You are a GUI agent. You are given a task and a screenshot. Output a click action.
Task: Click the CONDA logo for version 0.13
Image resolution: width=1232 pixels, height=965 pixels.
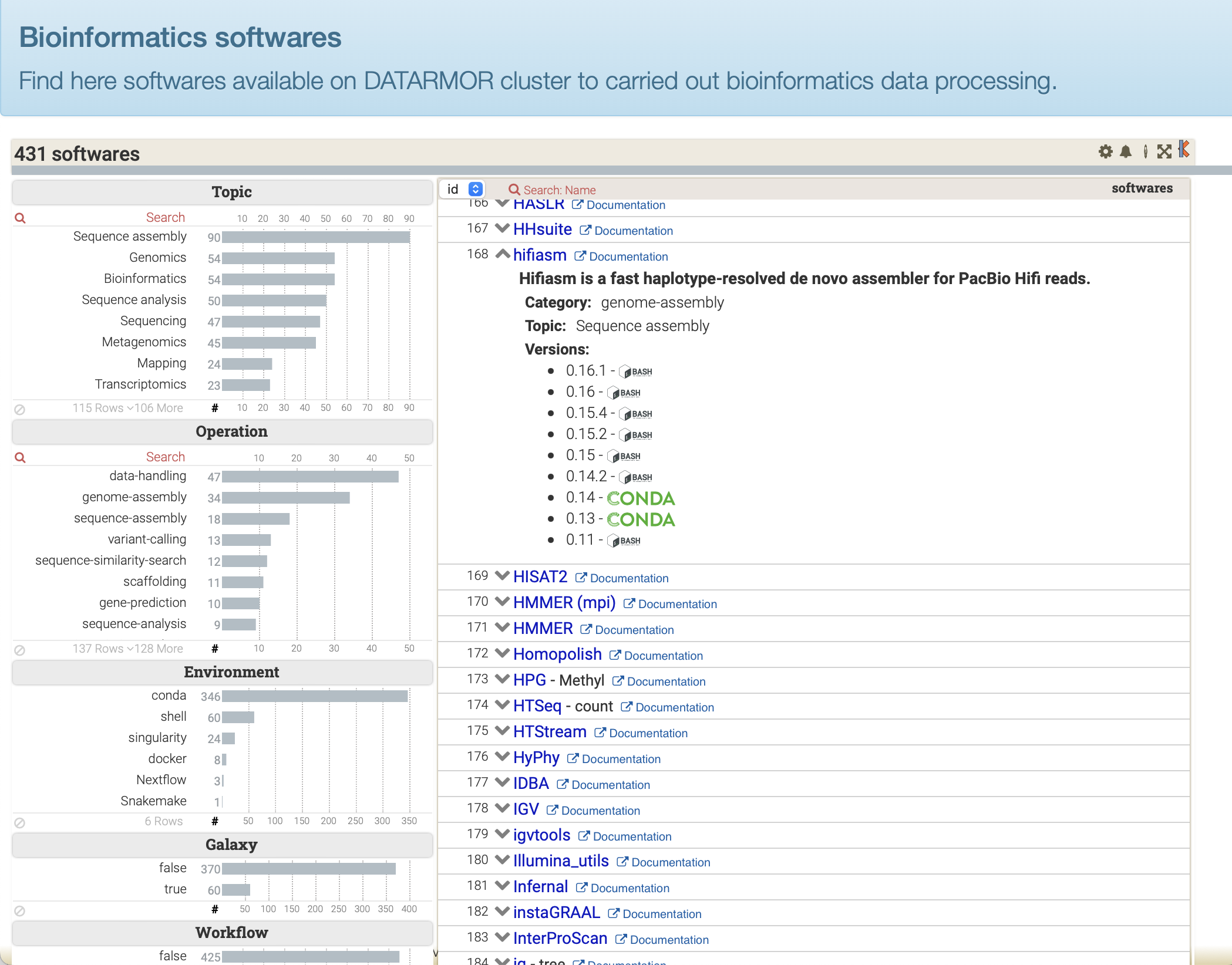click(641, 519)
